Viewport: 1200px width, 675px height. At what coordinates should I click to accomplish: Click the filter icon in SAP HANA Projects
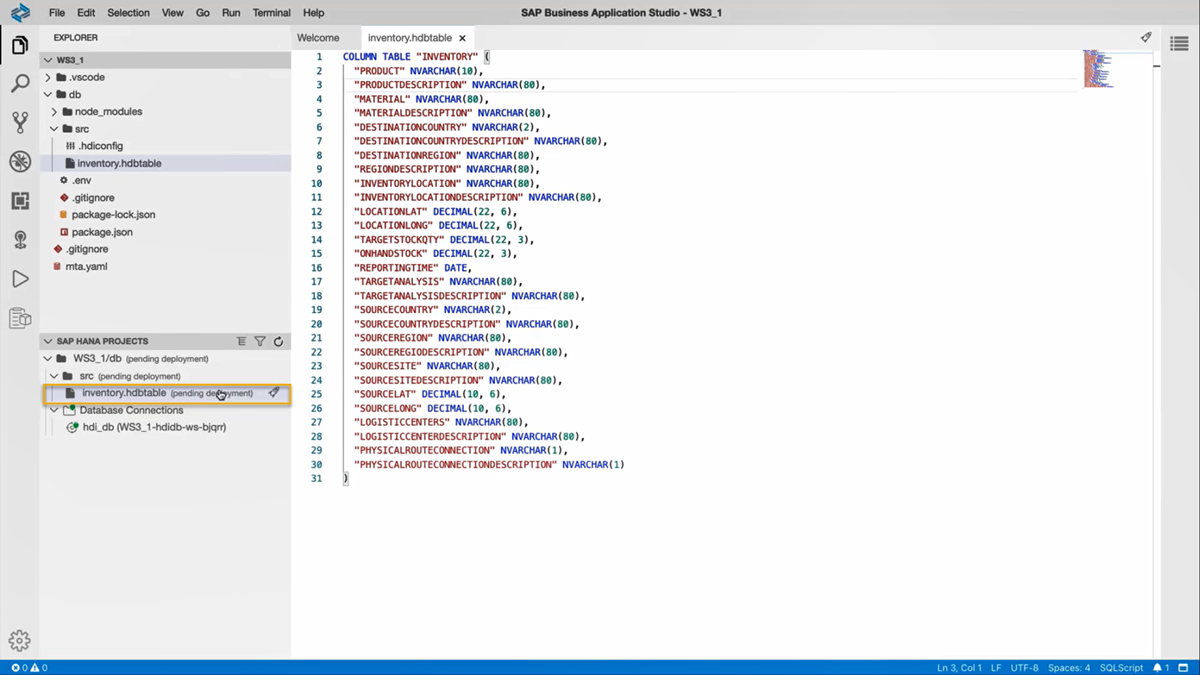tap(260, 341)
